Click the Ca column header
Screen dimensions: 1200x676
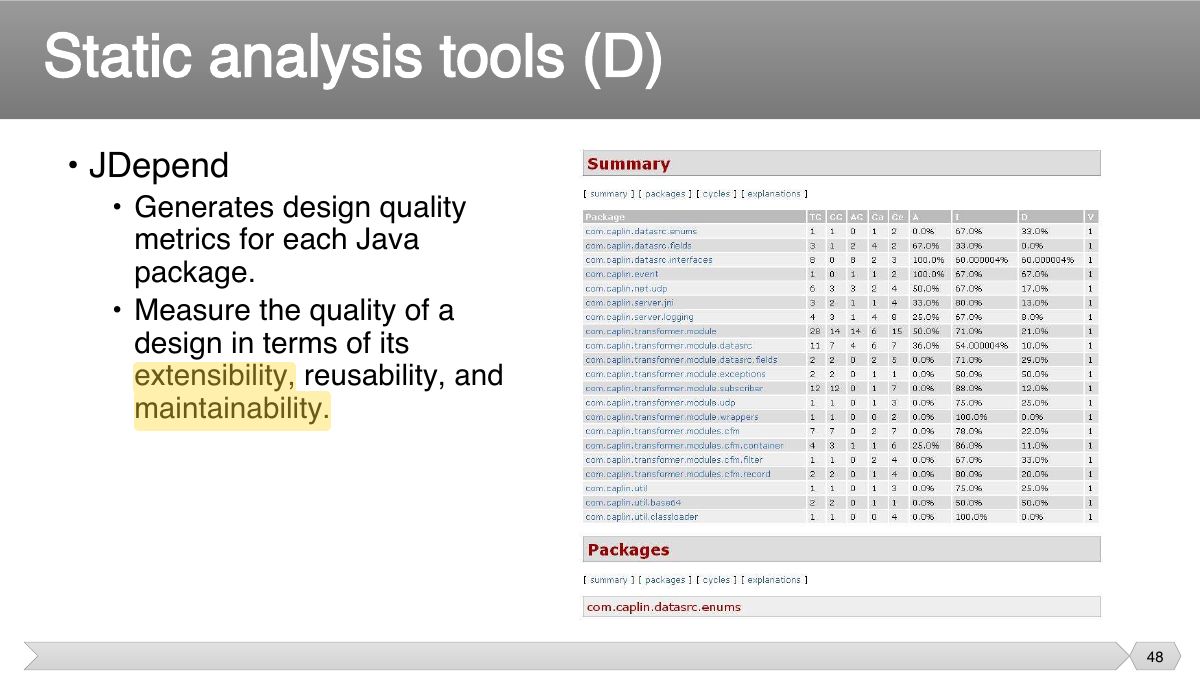tap(876, 216)
